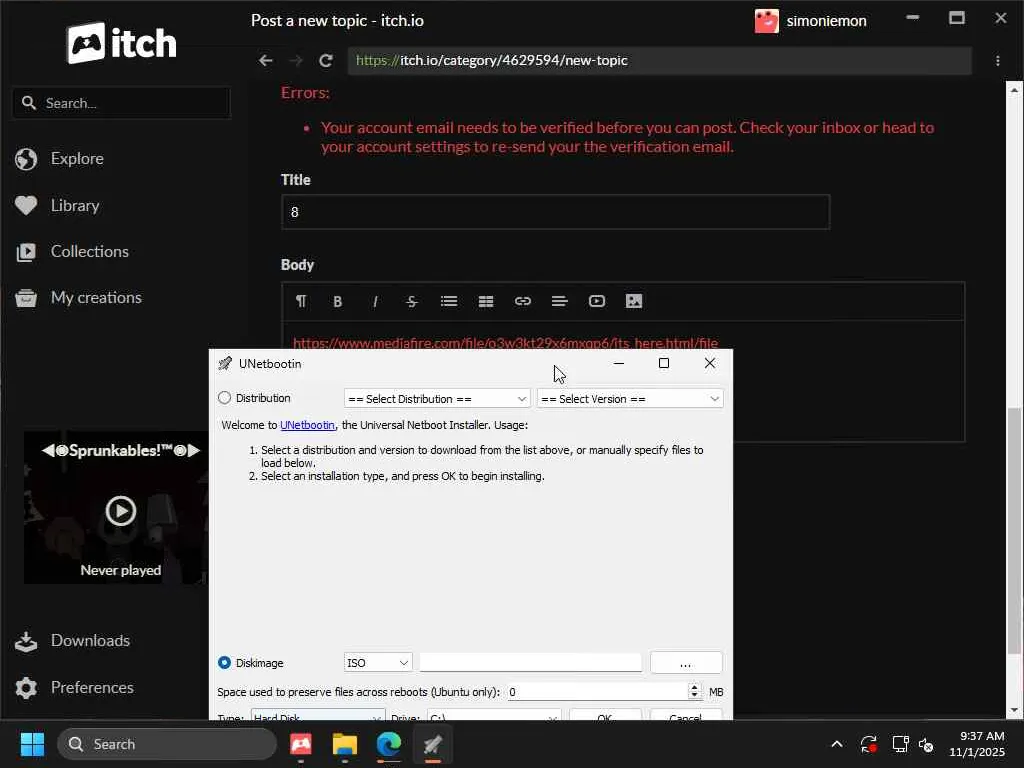Insert a bulleted list in editor
This screenshot has height=768, width=1024.
click(449, 301)
